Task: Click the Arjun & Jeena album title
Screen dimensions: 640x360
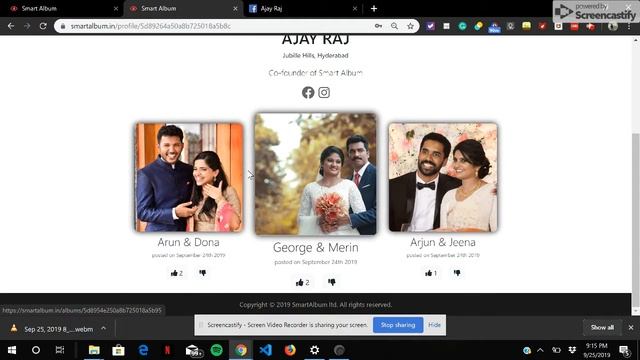Action: pos(443,242)
